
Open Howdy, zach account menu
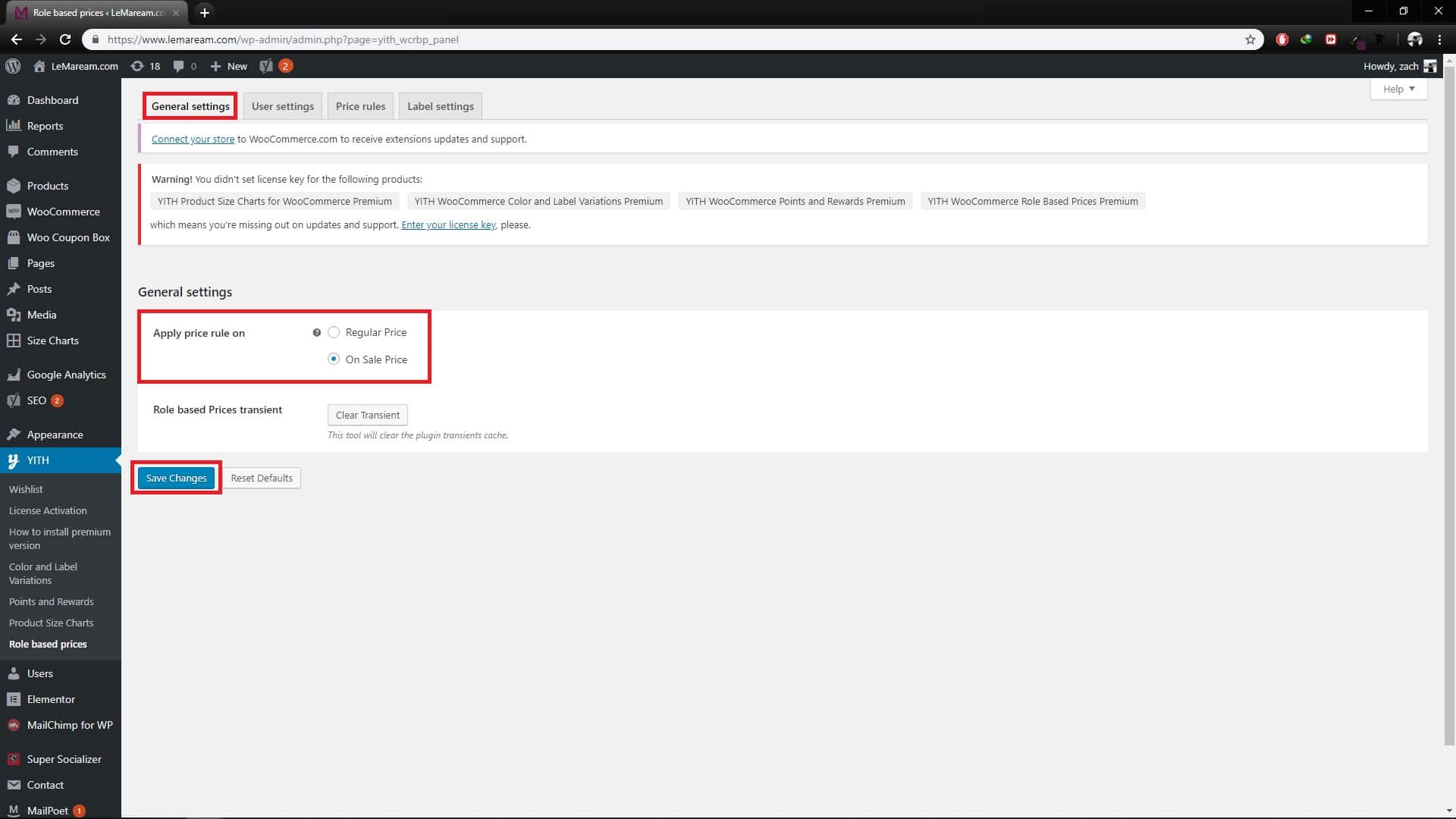pyautogui.click(x=1399, y=66)
